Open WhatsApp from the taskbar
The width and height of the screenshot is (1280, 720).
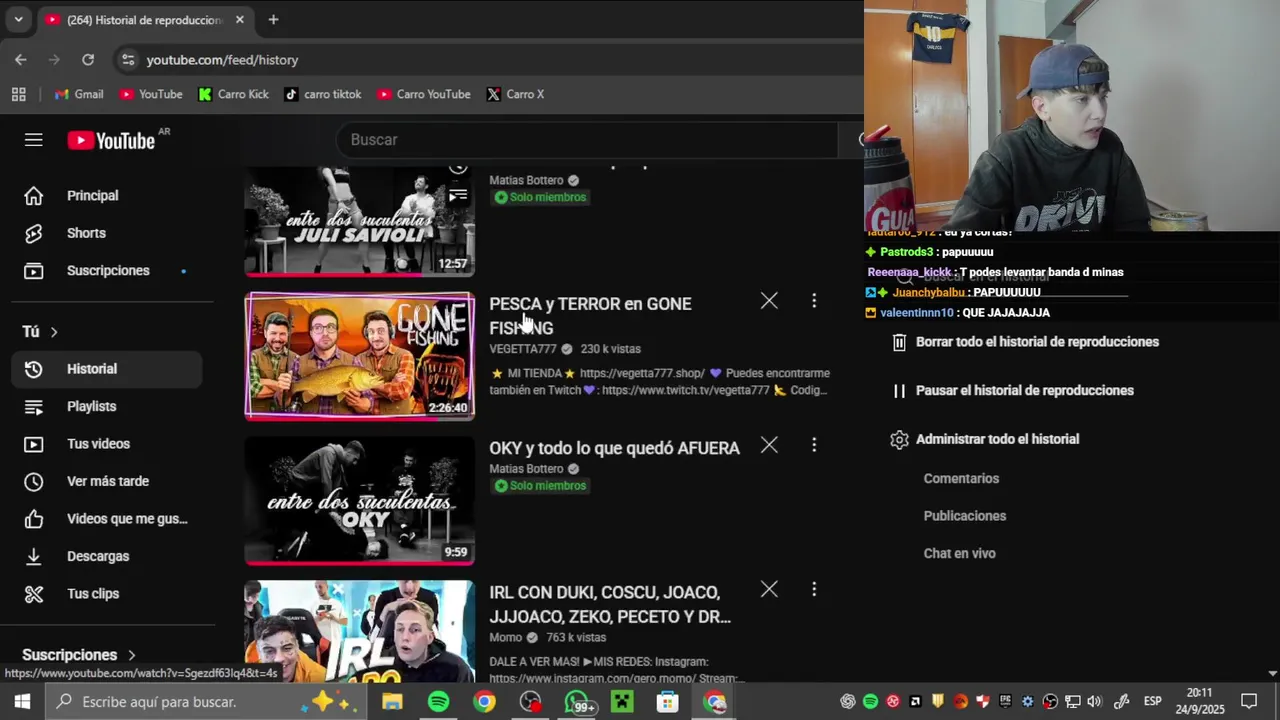click(578, 702)
